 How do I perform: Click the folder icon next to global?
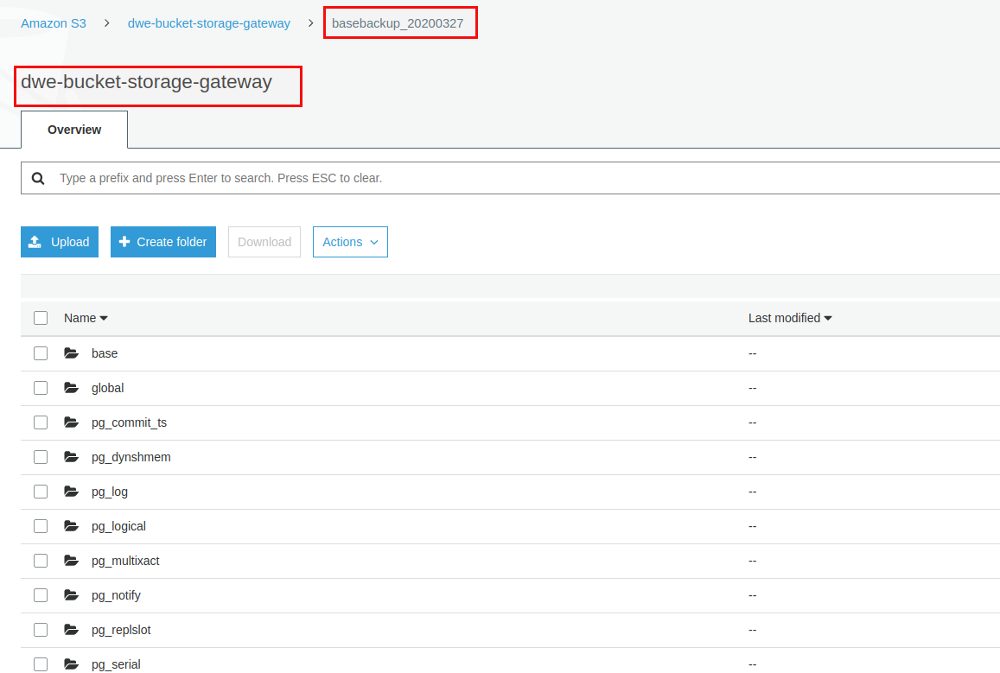click(x=71, y=388)
